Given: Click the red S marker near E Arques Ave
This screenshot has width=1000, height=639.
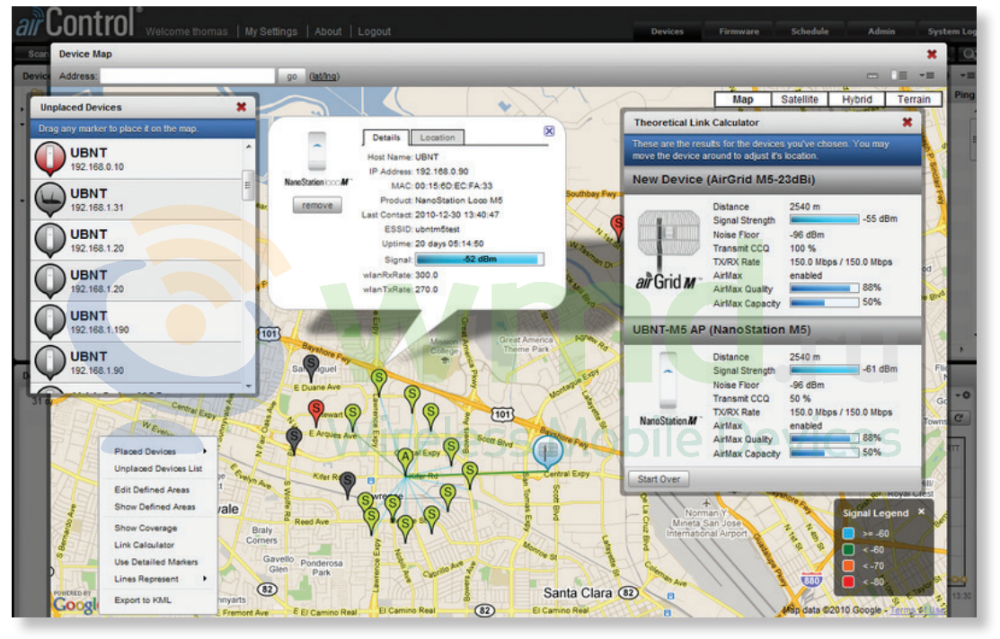Looking at the screenshot, I should point(316,412).
